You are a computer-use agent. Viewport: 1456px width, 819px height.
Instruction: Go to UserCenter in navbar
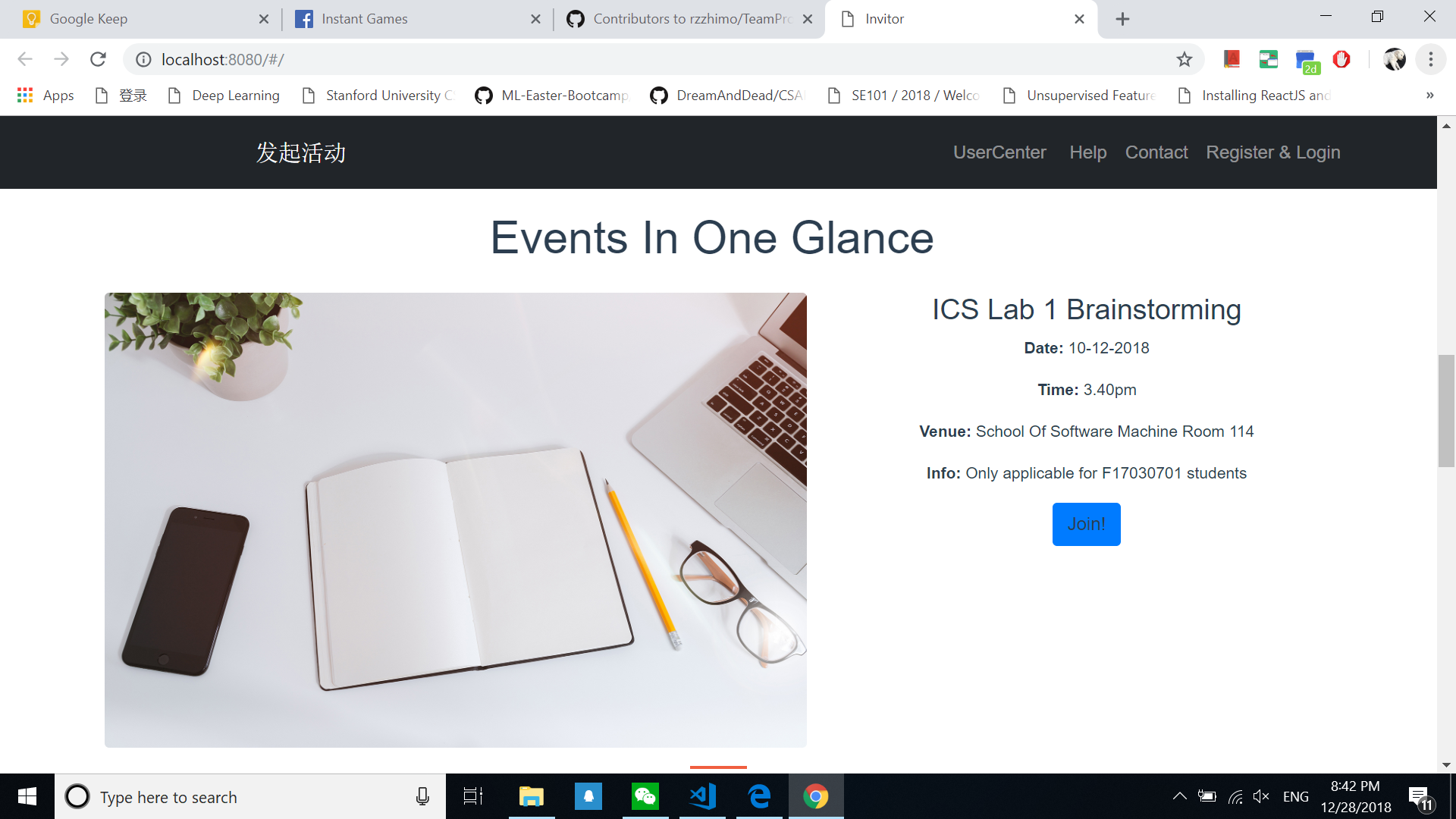click(999, 152)
